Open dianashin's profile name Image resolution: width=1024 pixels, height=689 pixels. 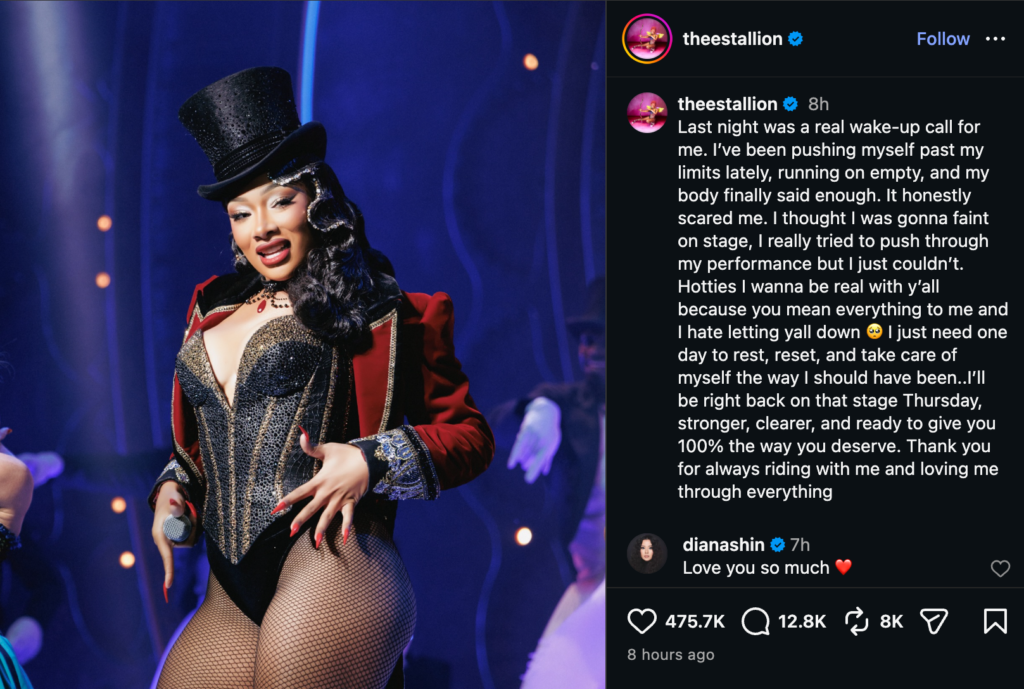click(x=723, y=544)
